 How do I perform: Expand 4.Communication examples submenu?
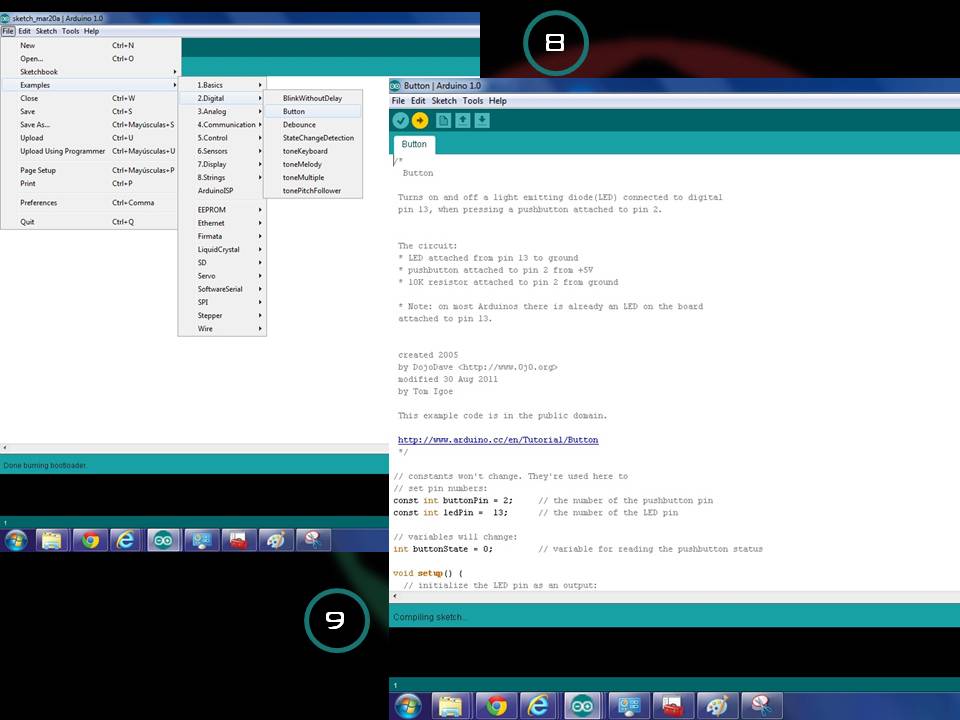[x=222, y=124]
